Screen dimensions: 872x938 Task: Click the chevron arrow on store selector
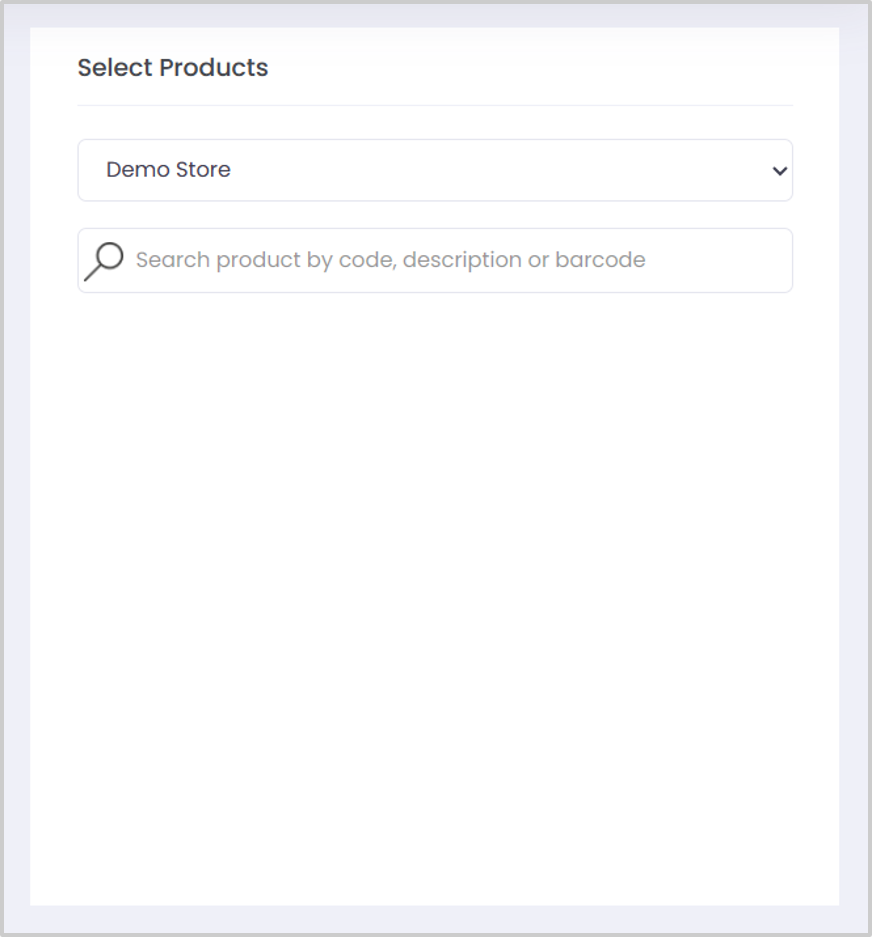tap(780, 171)
